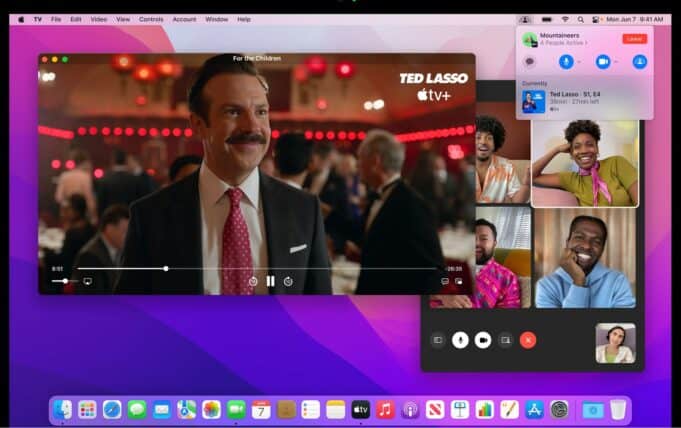Expand the 4 People Active details
This screenshot has height=428, width=681.
click(563, 43)
